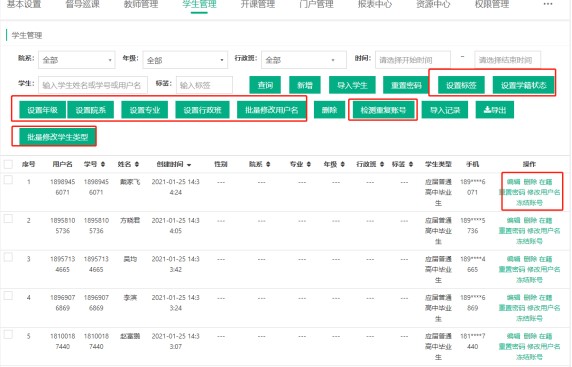Open the 行政班 dropdown
This screenshot has height=367, width=572.
point(304,60)
